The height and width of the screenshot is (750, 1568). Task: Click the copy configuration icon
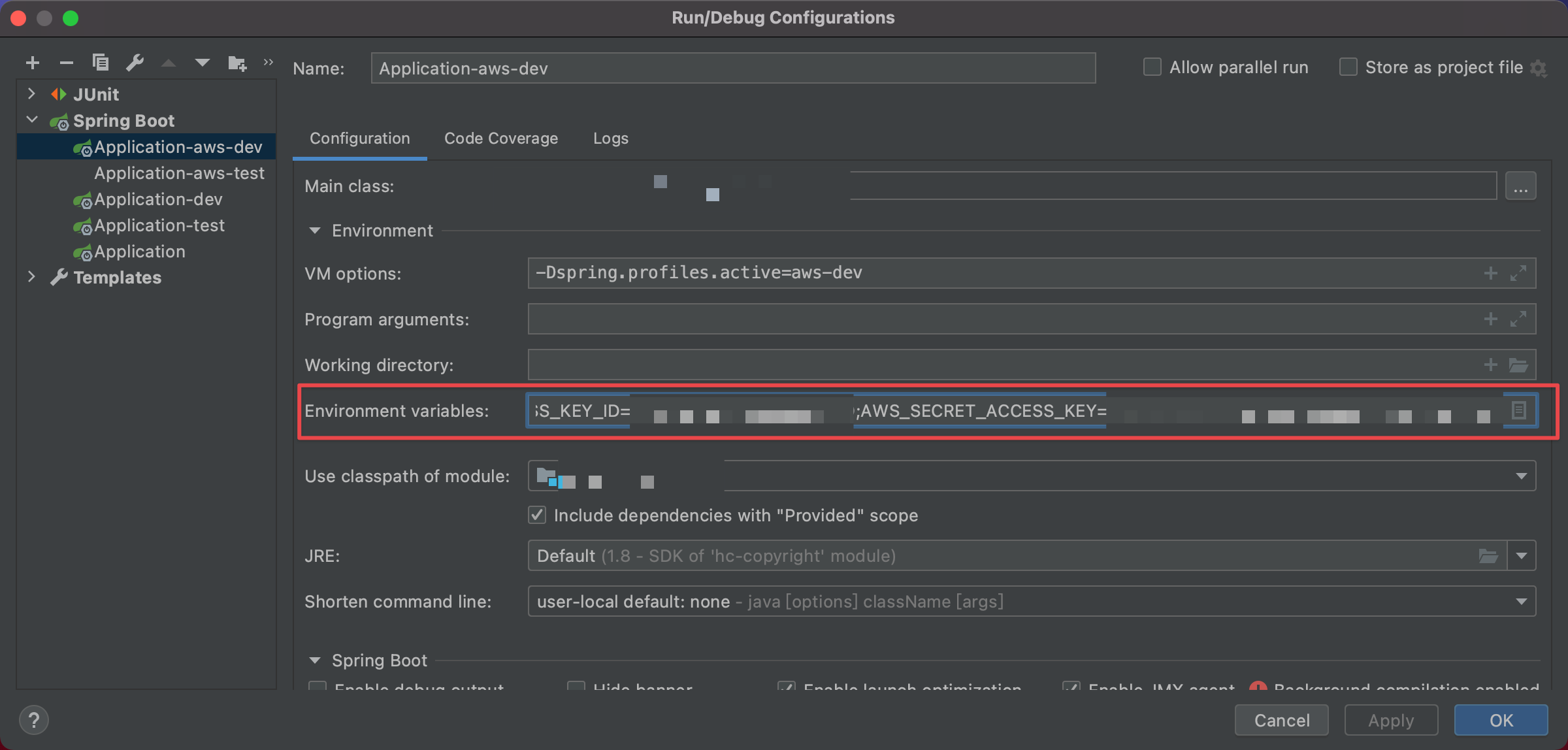(x=101, y=63)
